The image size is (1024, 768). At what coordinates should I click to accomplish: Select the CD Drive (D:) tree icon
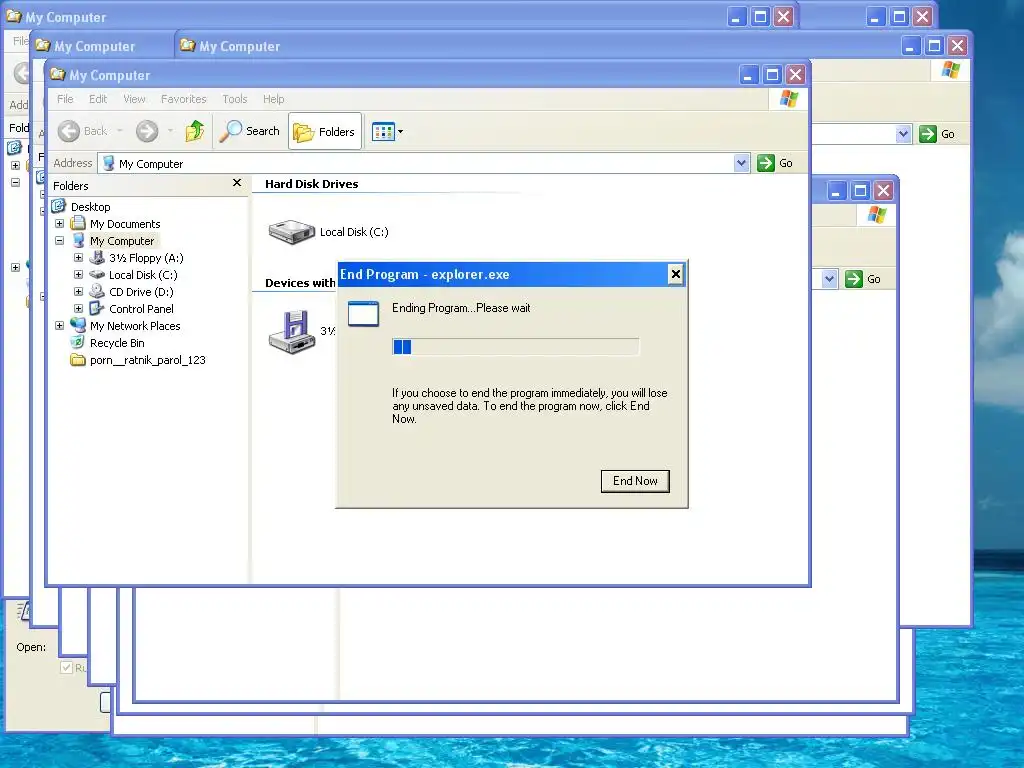pos(97,291)
